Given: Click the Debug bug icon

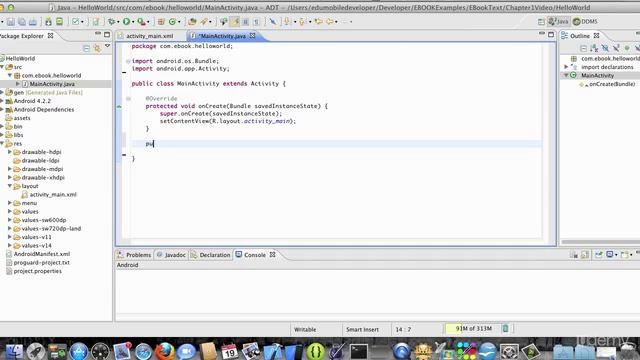Looking at the screenshot, I should pos(111,22).
